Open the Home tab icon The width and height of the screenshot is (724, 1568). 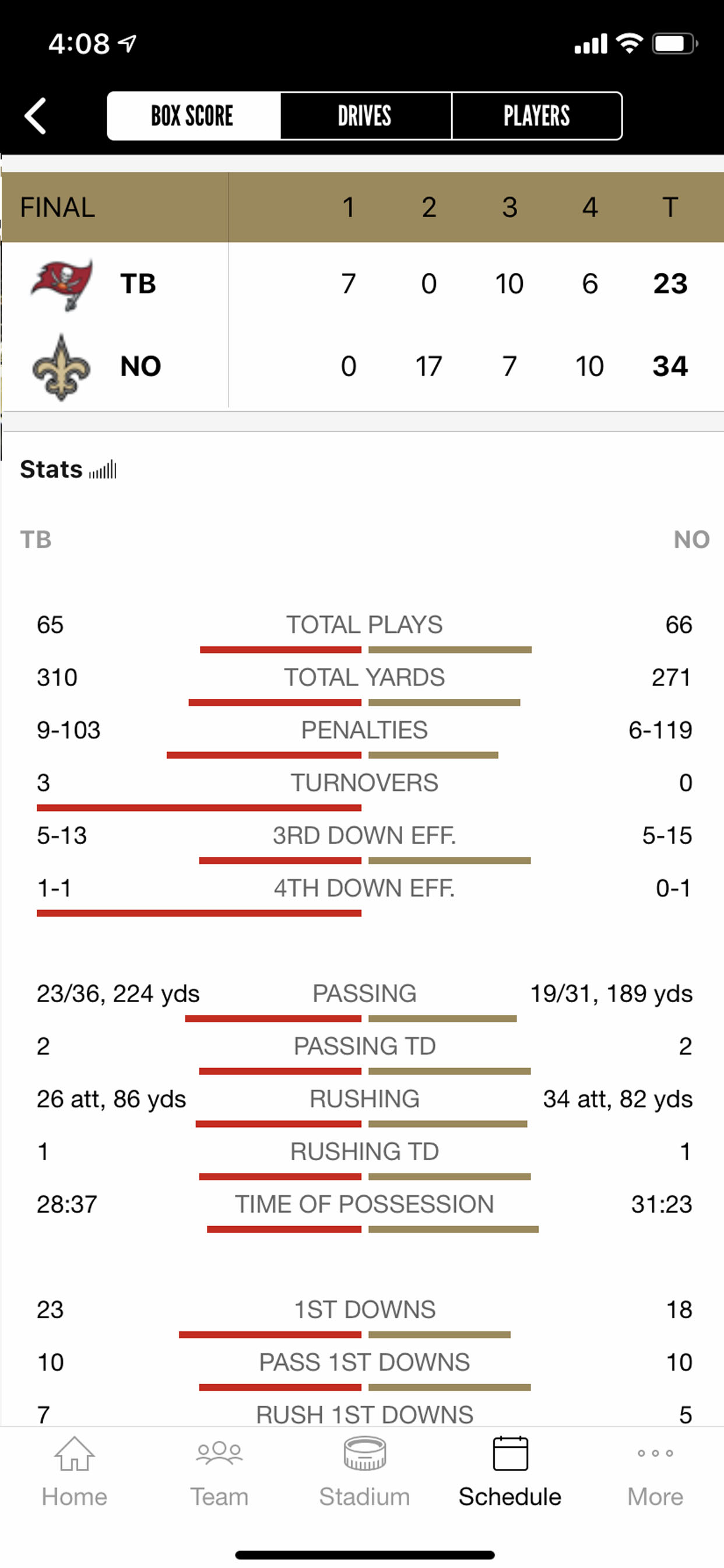[x=74, y=1454]
